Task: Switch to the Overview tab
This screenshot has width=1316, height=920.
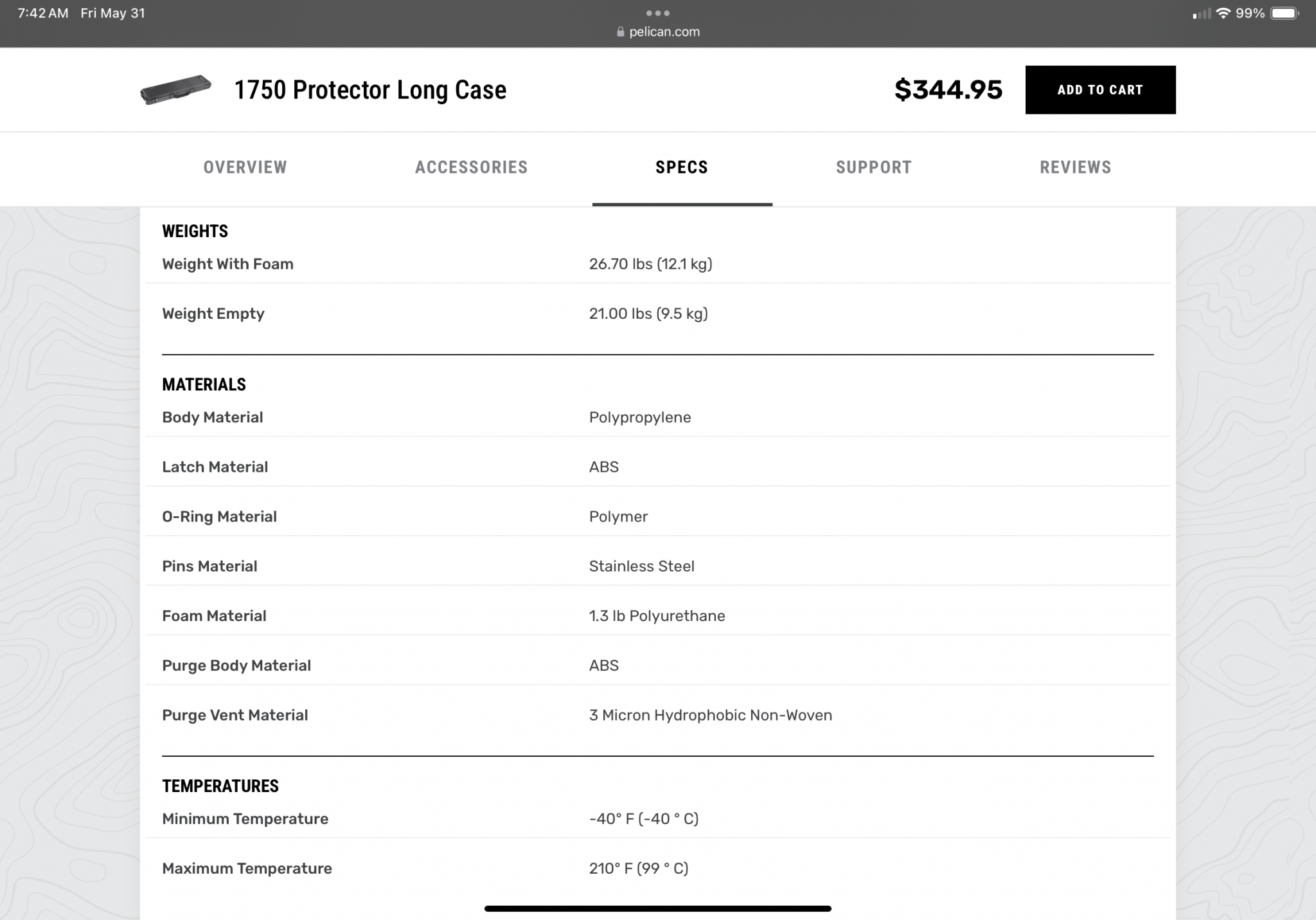Action: [x=245, y=167]
